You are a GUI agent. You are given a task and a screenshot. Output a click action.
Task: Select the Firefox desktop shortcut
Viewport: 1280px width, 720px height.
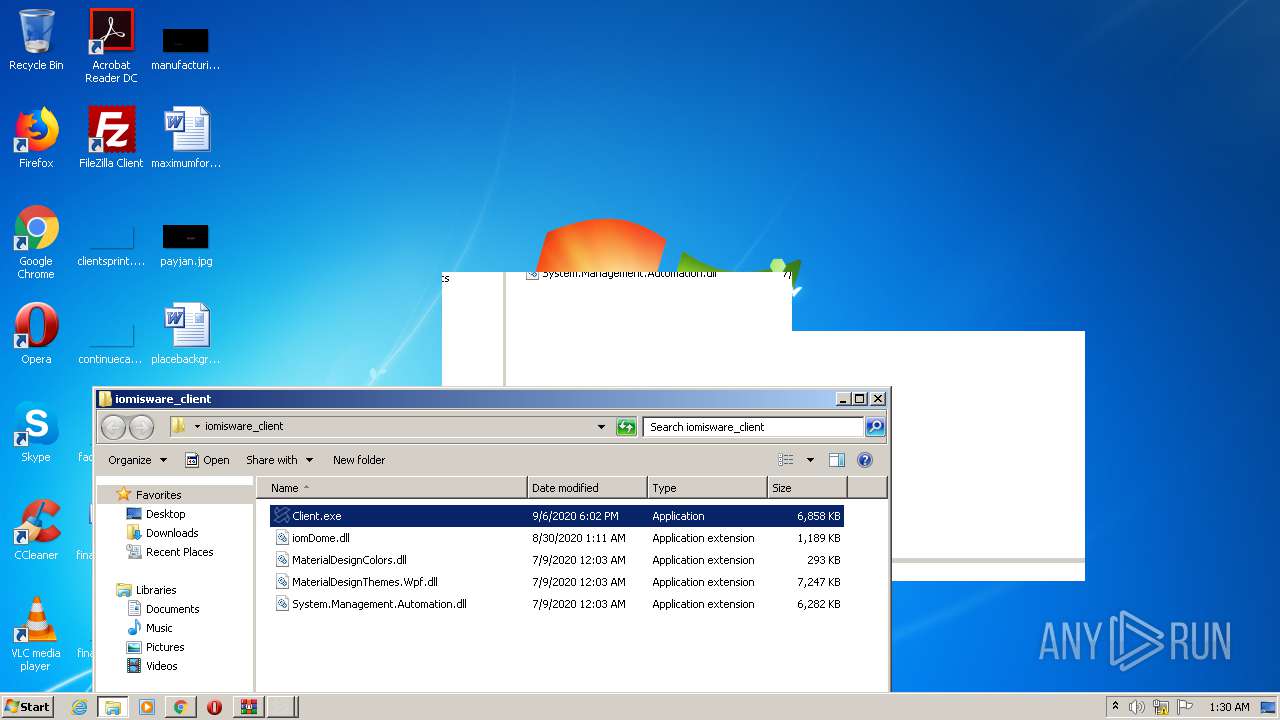click(36, 138)
